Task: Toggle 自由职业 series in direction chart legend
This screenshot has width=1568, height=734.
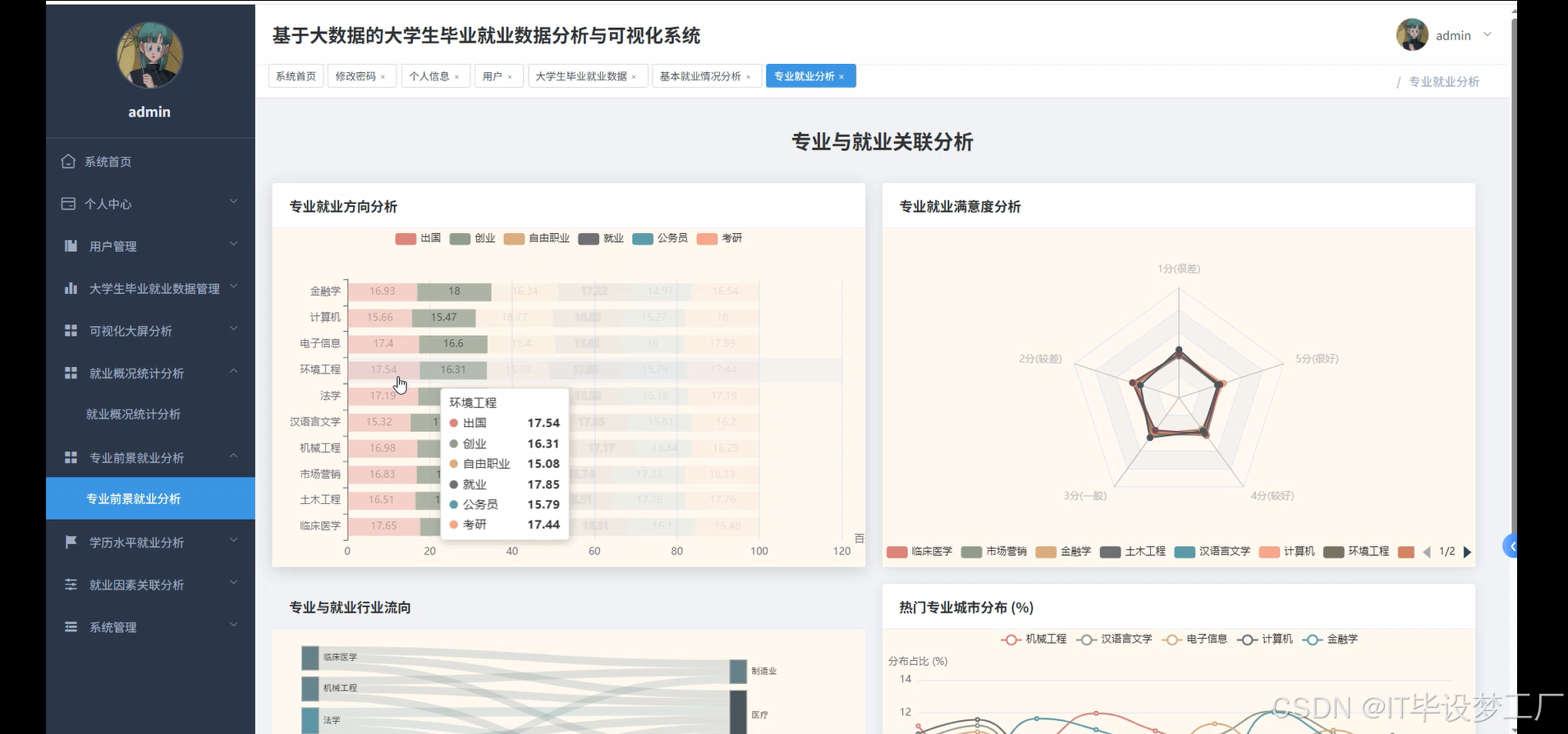Action: (536, 238)
